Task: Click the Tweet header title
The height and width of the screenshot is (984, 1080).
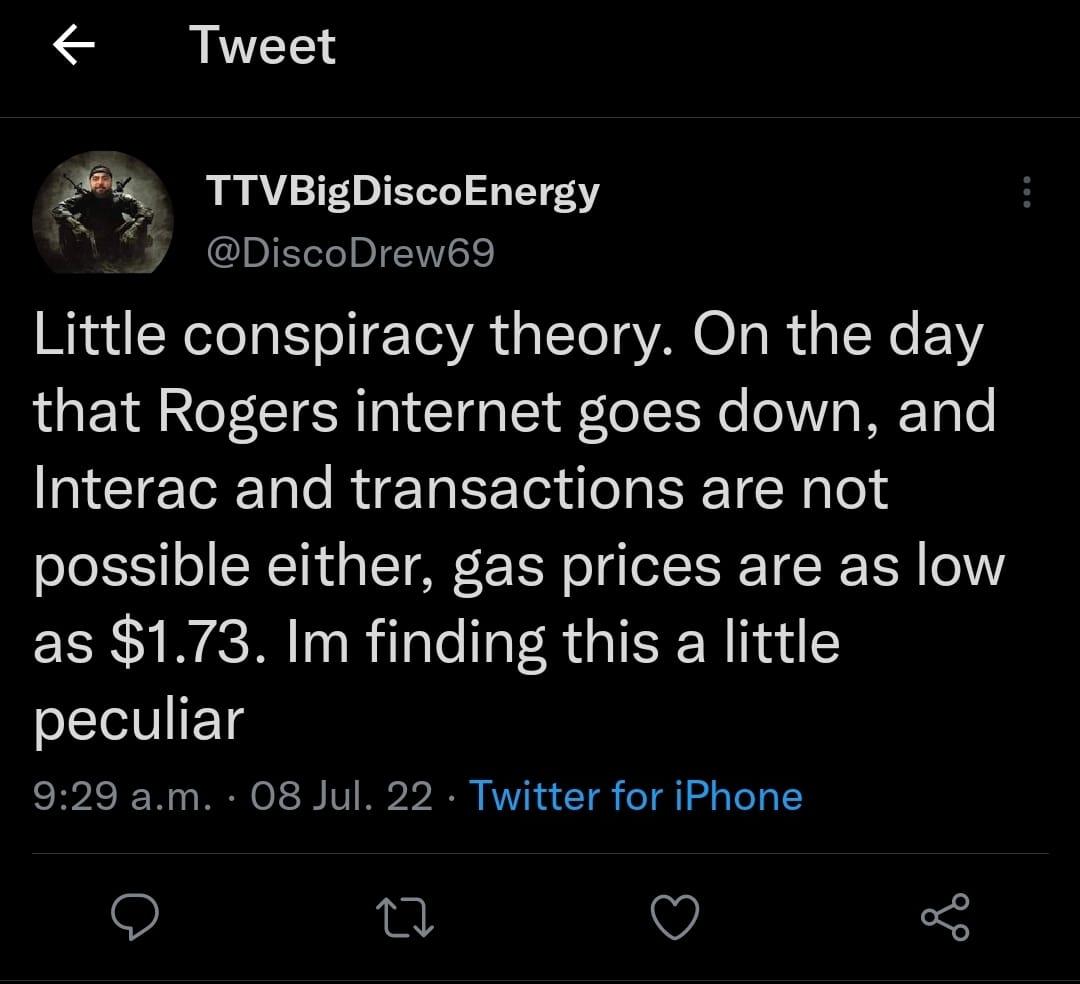Action: pyautogui.click(x=263, y=45)
